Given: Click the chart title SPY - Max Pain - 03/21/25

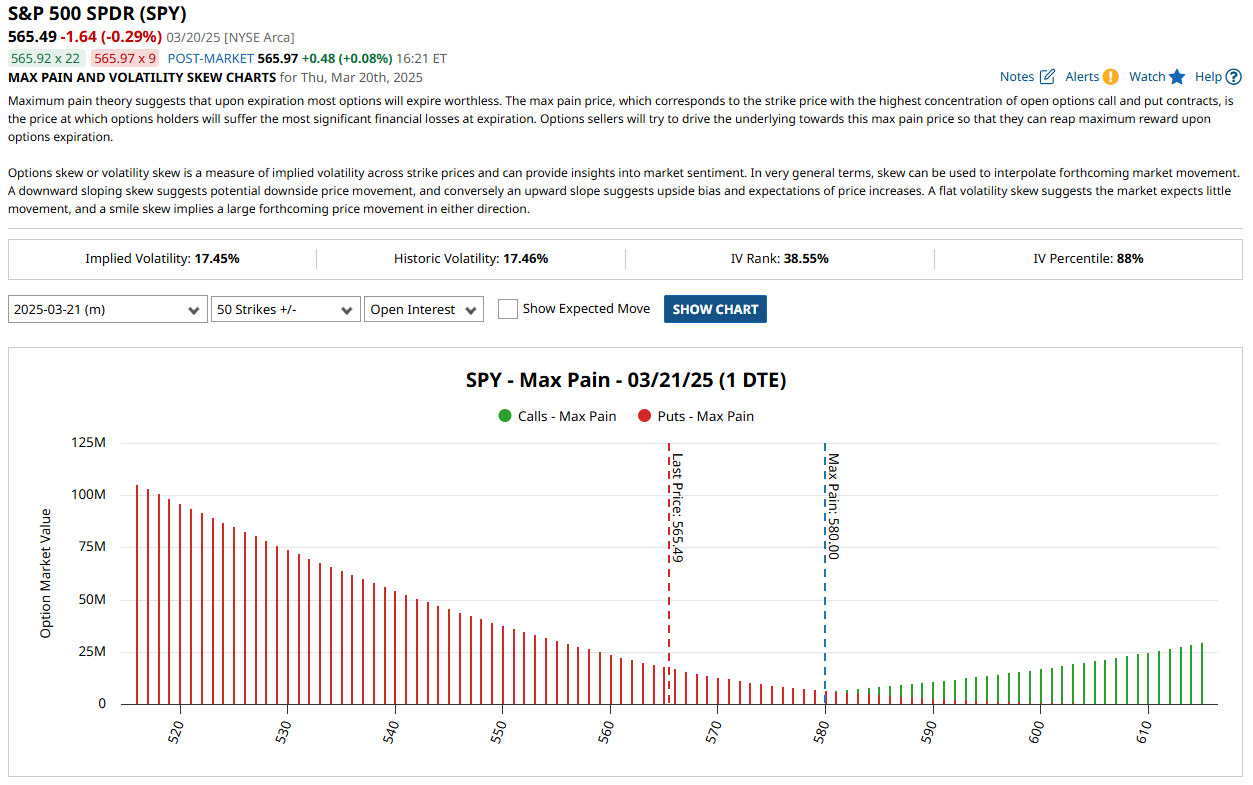Looking at the screenshot, I should 625,380.
